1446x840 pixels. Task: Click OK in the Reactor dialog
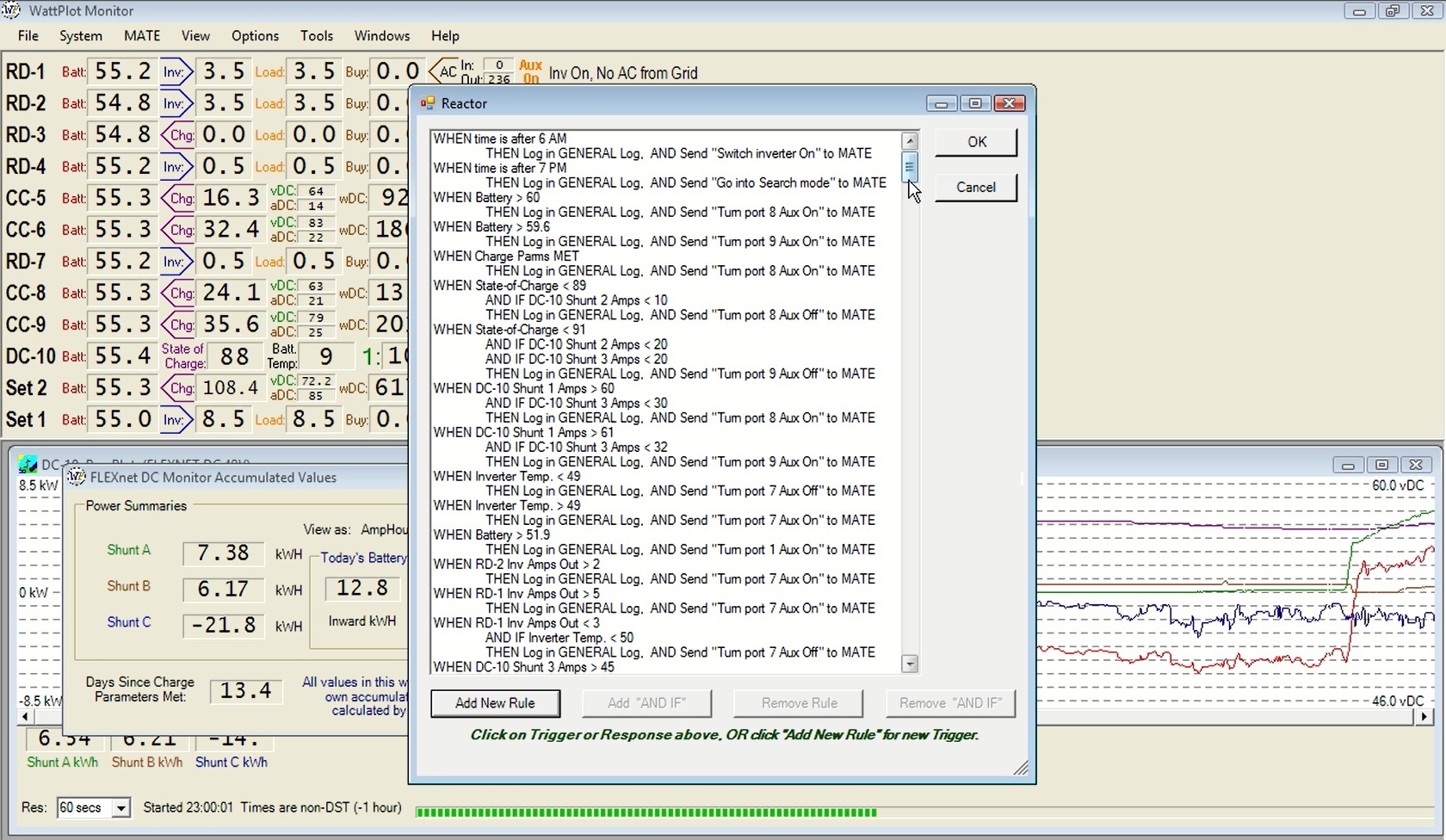tap(976, 142)
